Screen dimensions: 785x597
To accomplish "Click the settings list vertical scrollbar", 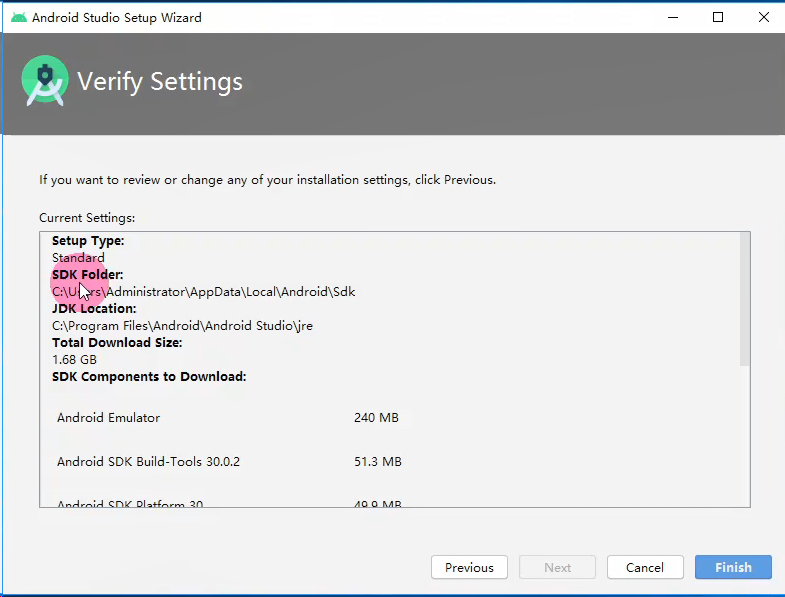I will 744,300.
